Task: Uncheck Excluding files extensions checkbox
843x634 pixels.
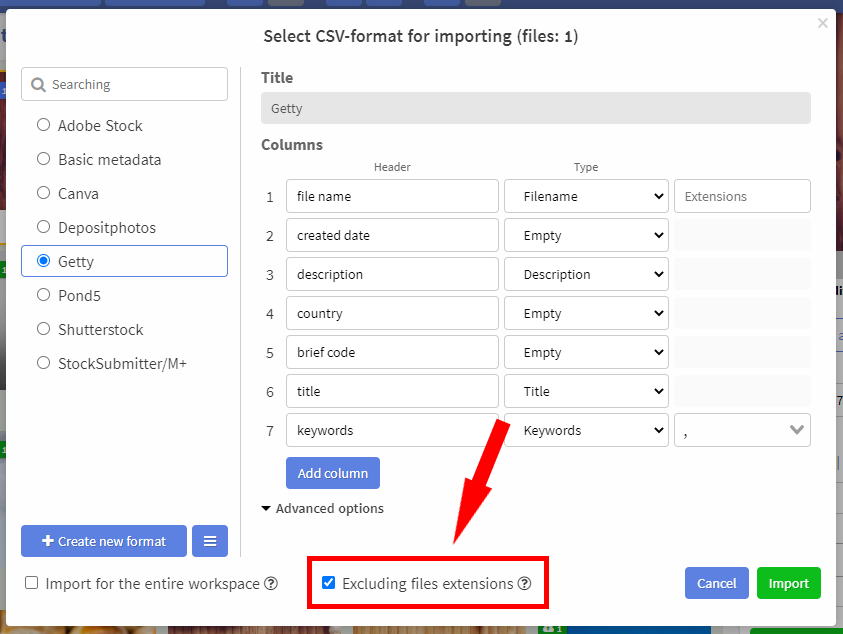Action: click(328, 582)
